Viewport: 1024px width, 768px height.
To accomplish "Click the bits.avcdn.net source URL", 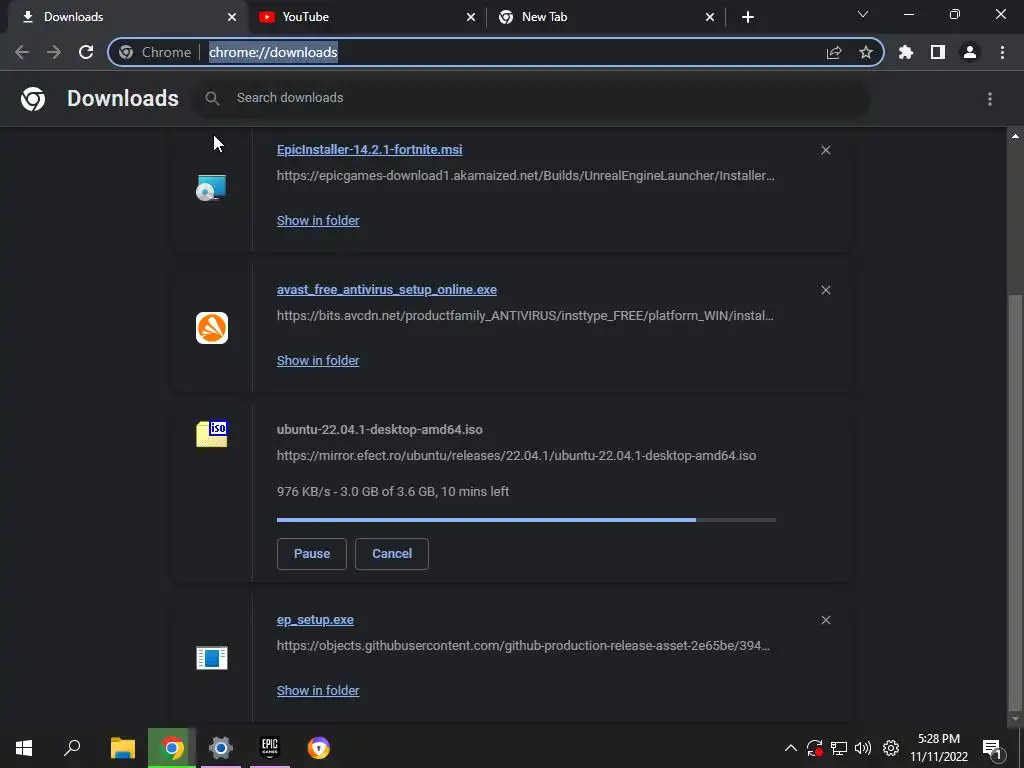I will coord(525,315).
